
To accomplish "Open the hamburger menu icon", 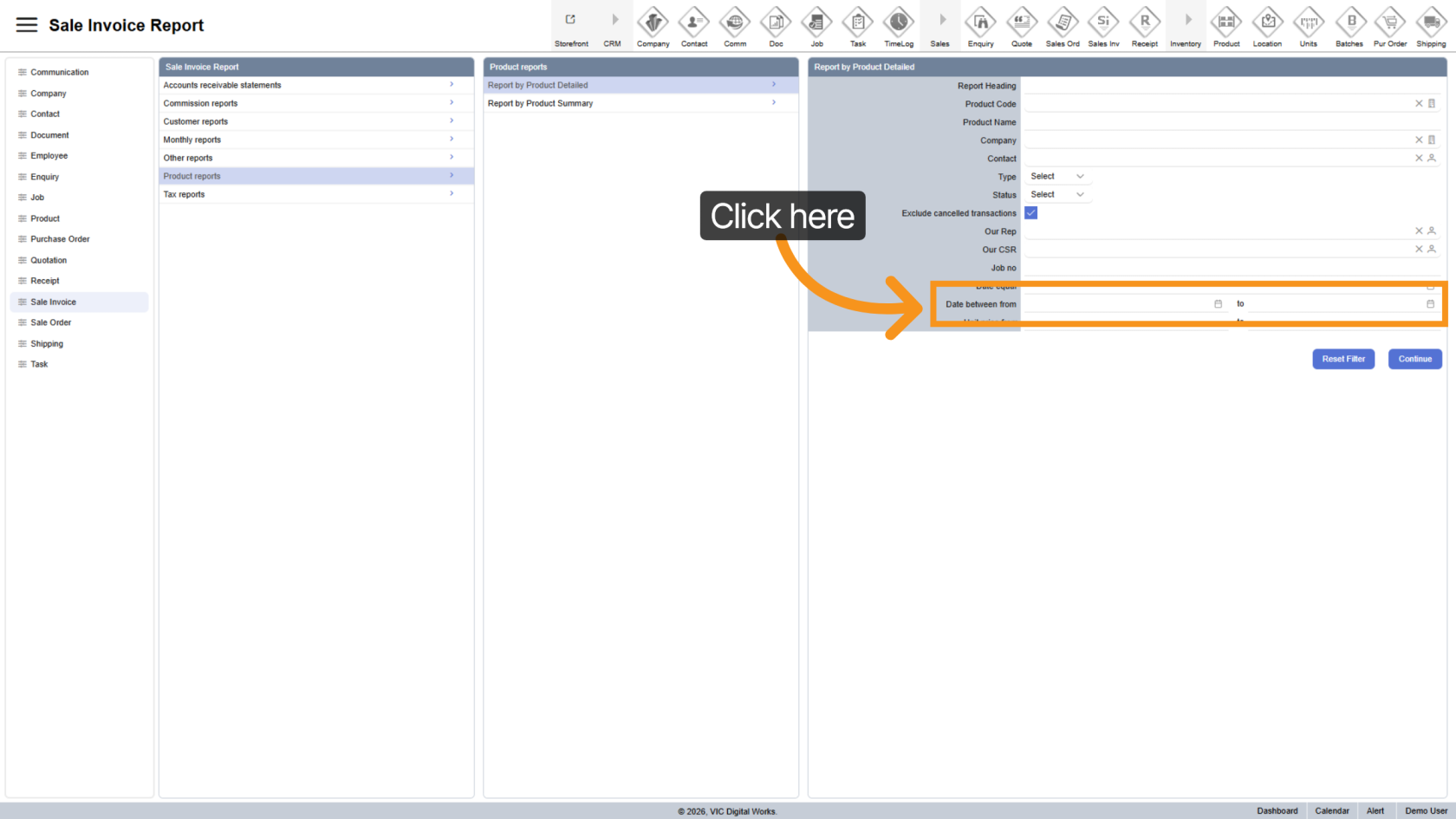I will [x=27, y=25].
